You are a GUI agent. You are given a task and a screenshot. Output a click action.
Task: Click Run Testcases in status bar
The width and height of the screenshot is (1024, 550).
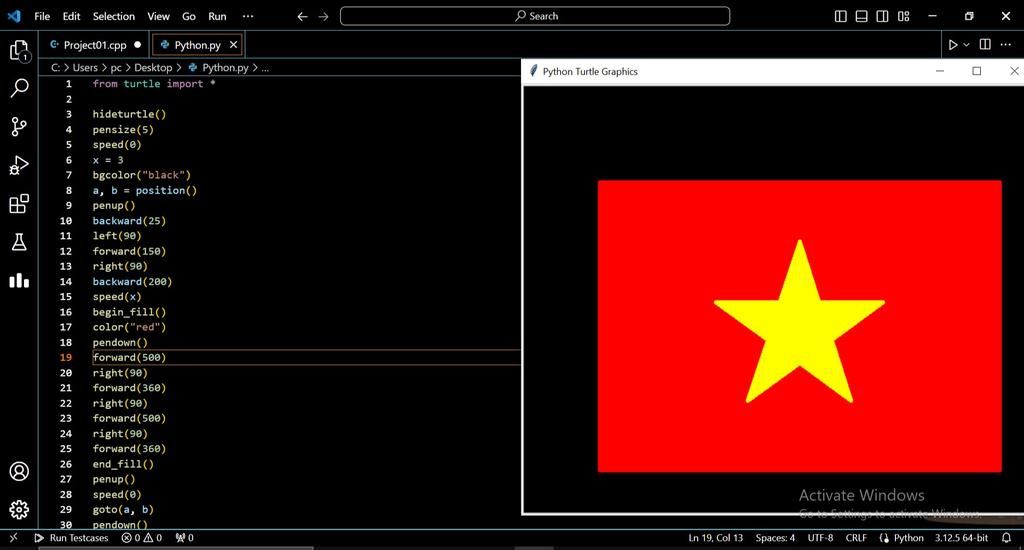tap(71, 538)
